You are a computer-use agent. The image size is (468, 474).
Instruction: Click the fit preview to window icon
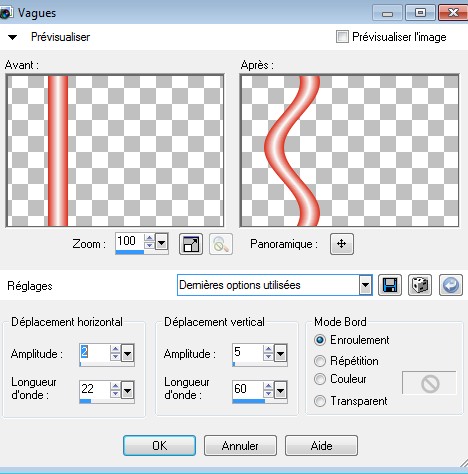191,244
